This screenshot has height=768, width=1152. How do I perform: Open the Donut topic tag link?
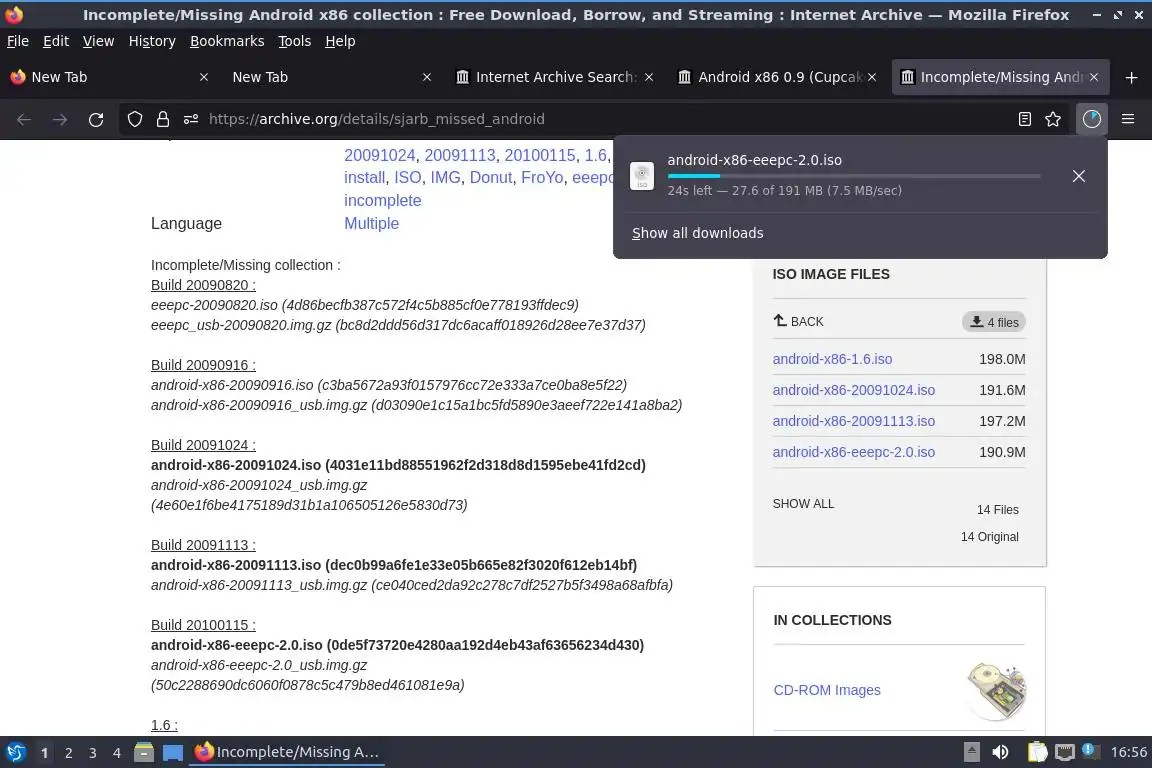pos(491,177)
